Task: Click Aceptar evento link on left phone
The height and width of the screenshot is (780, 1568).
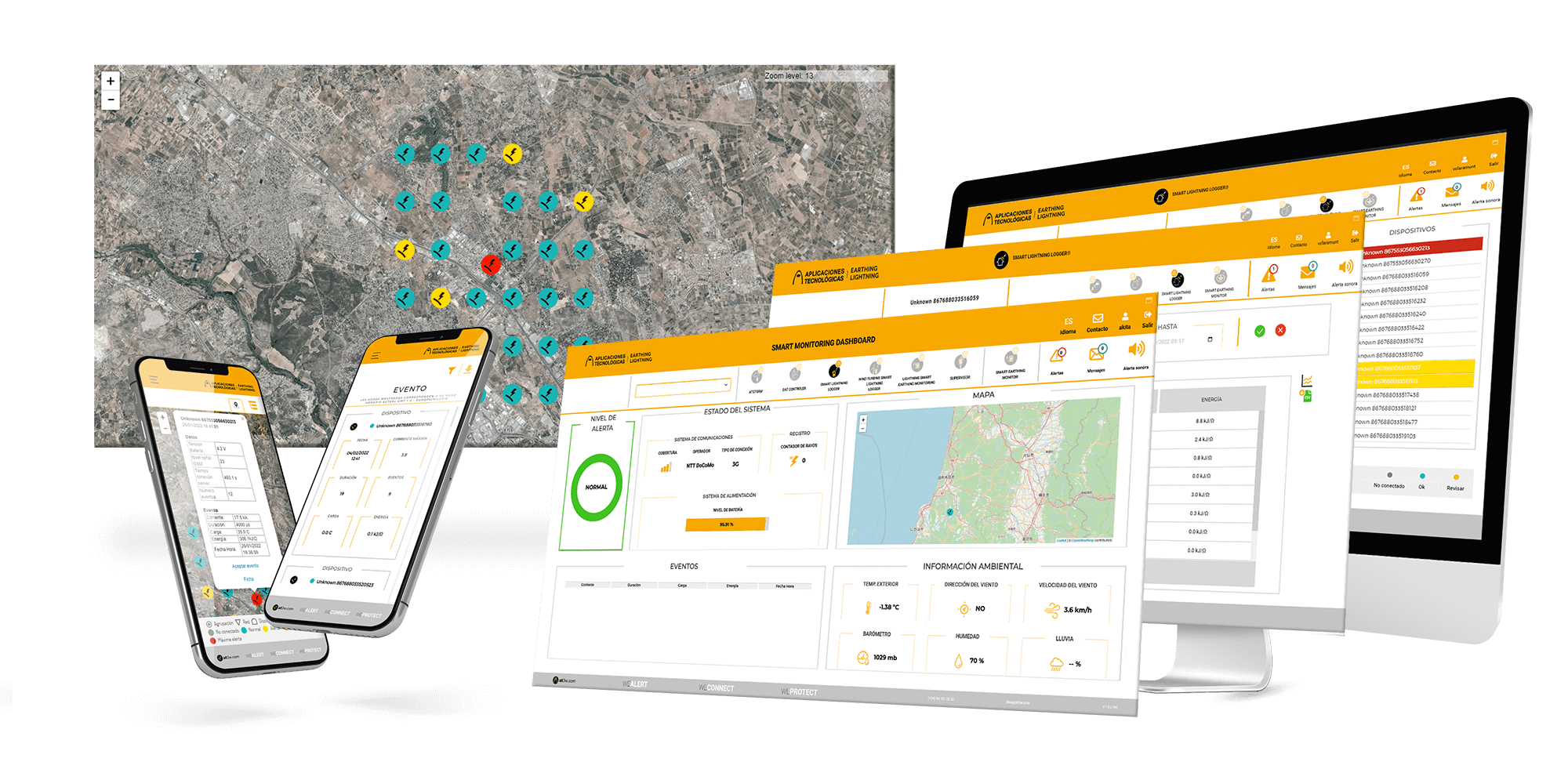Action: point(245,566)
